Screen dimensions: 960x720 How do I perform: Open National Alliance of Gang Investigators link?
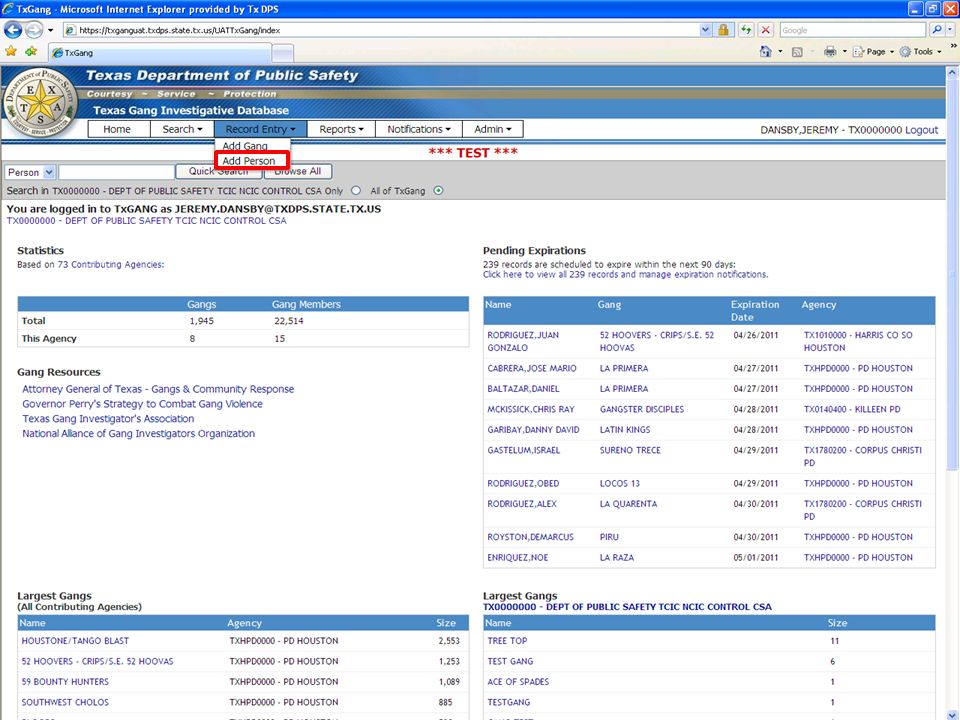138,433
